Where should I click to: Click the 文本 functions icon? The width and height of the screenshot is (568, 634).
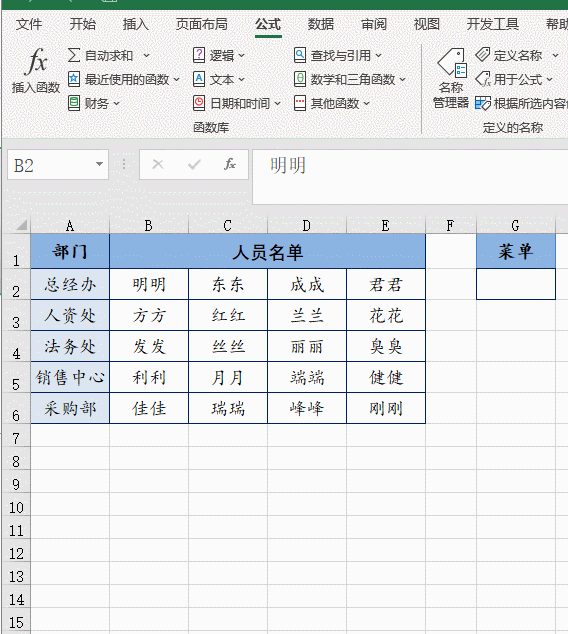[x=198, y=79]
